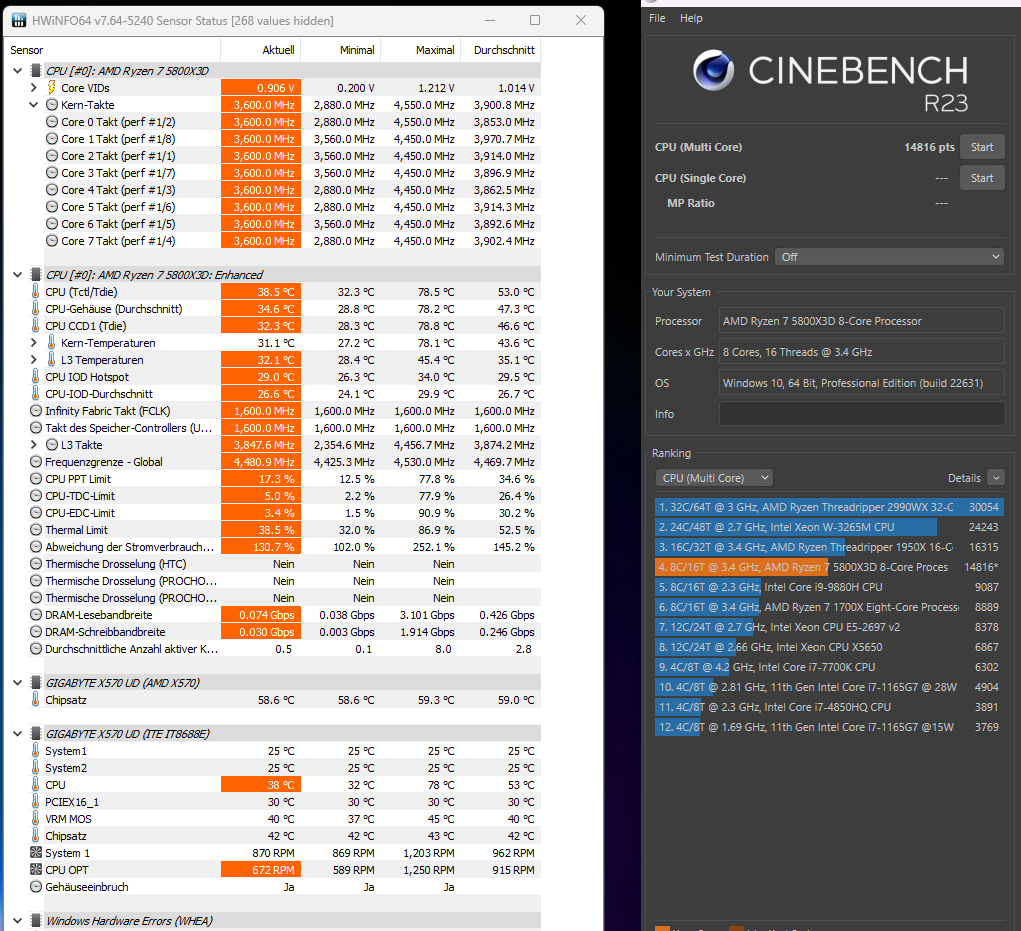Click the Info input field in Cinebench
Screen dimensions: 1021x931
(x=861, y=414)
